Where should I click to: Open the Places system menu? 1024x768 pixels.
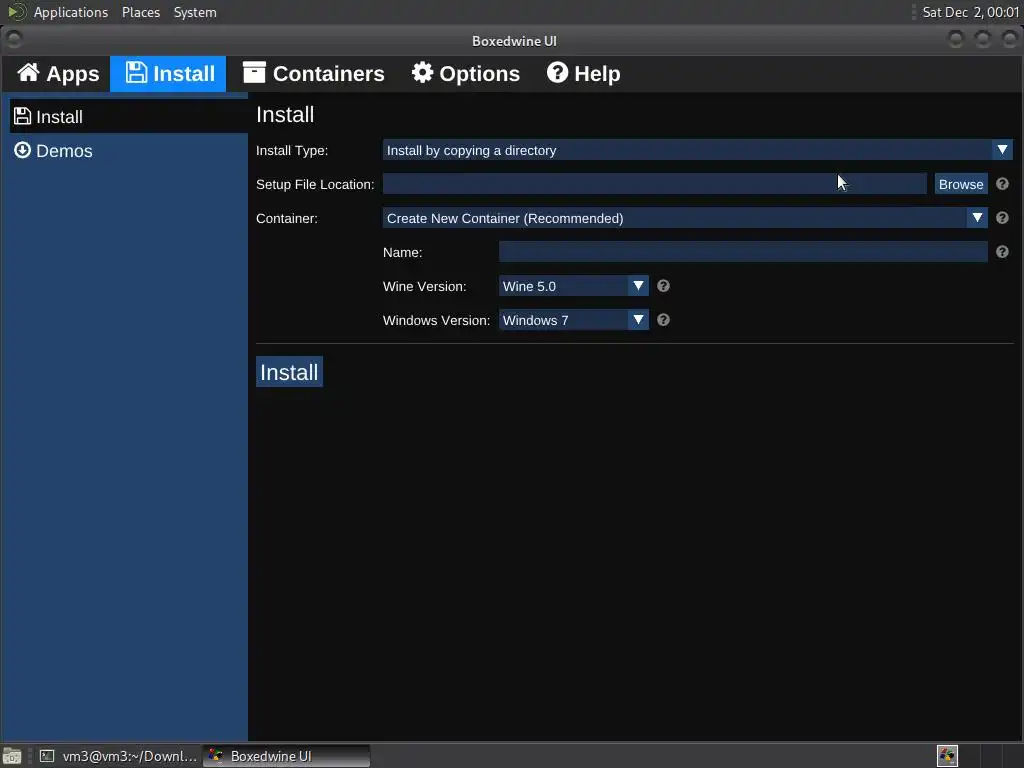(140, 12)
